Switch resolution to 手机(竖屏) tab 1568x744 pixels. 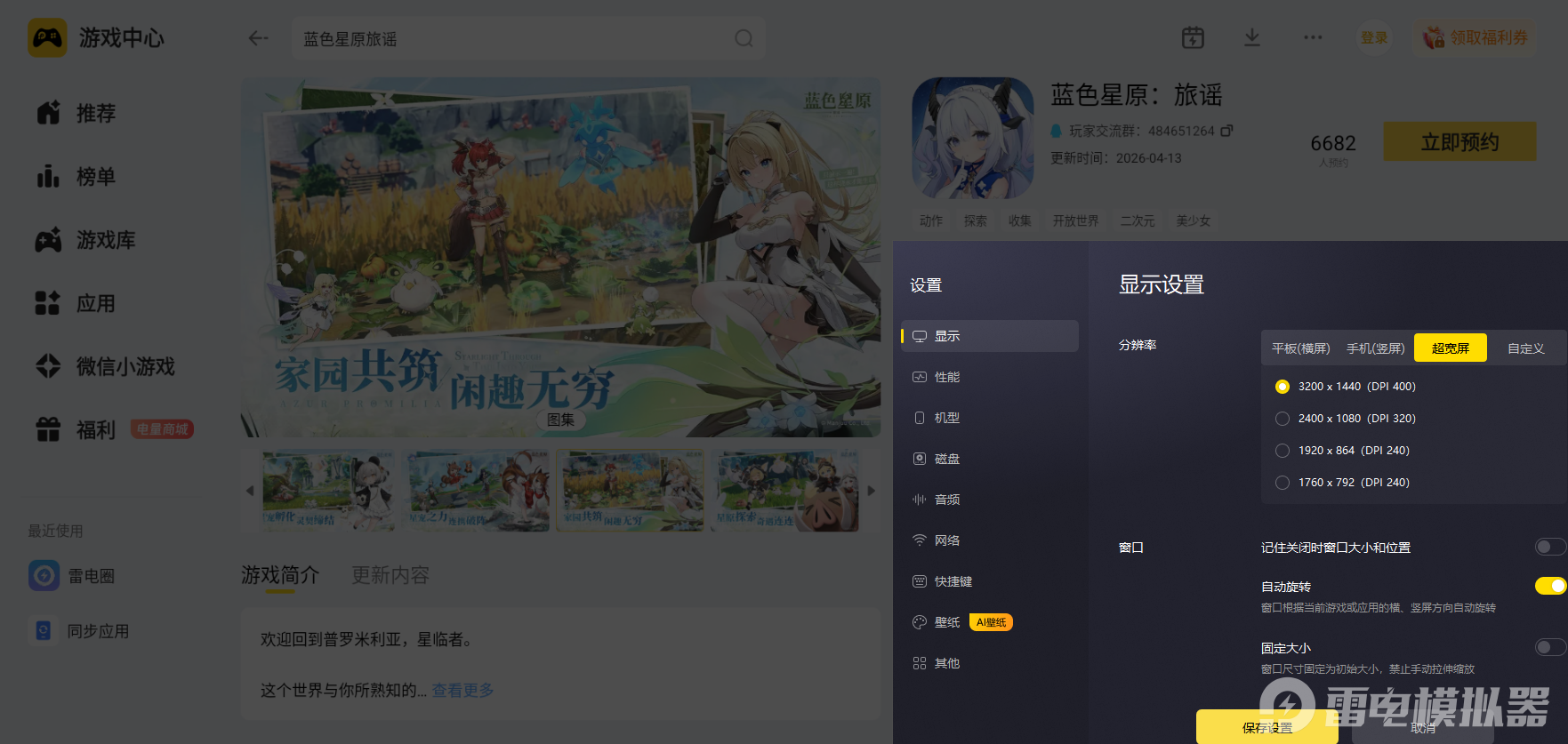[x=1375, y=348]
